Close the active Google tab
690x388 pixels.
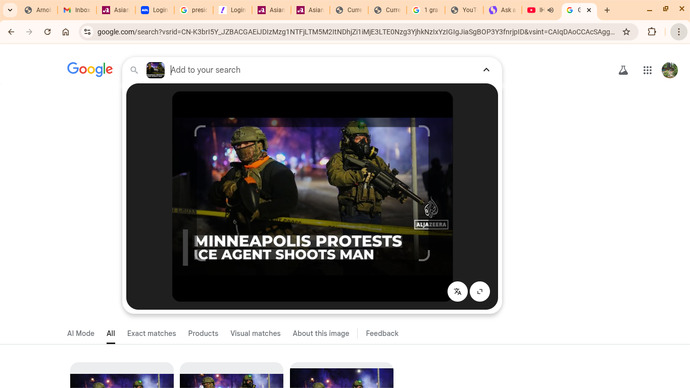coord(589,10)
